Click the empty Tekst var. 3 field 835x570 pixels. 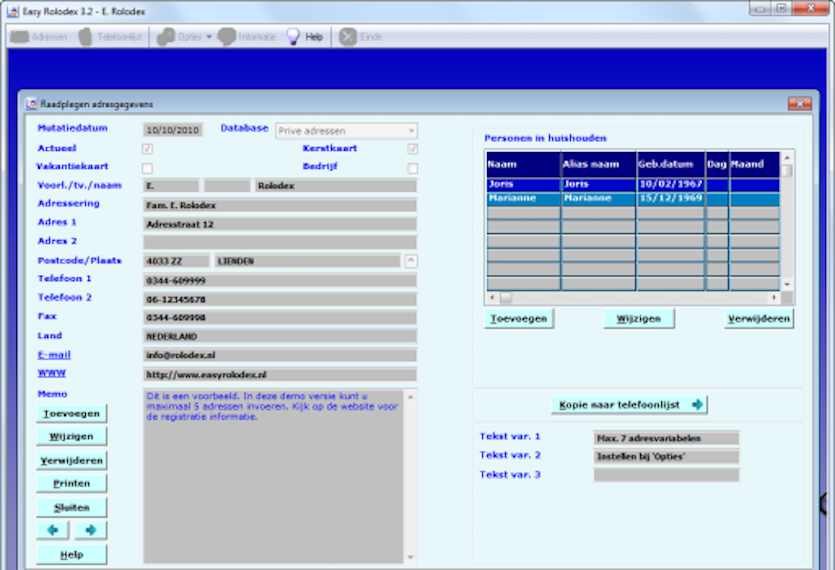(666, 475)
